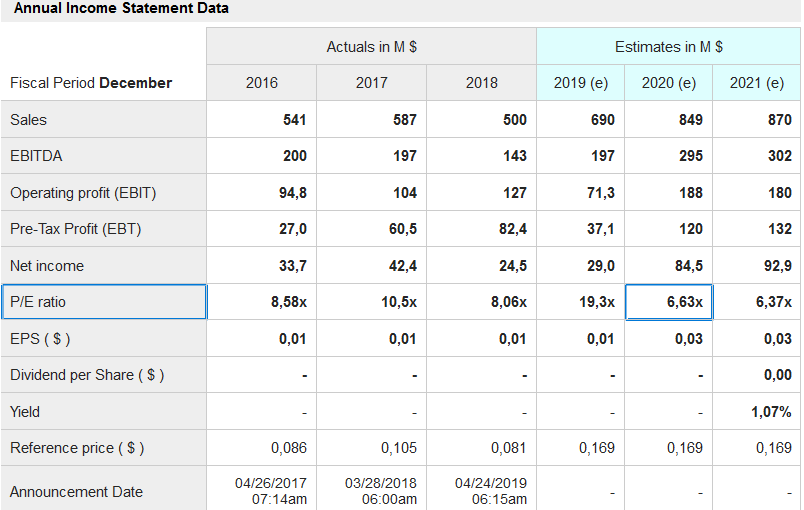The height and width of the screenshot is (510, 804).
Task: Select the 2016 column header
Action: (262, 83)
